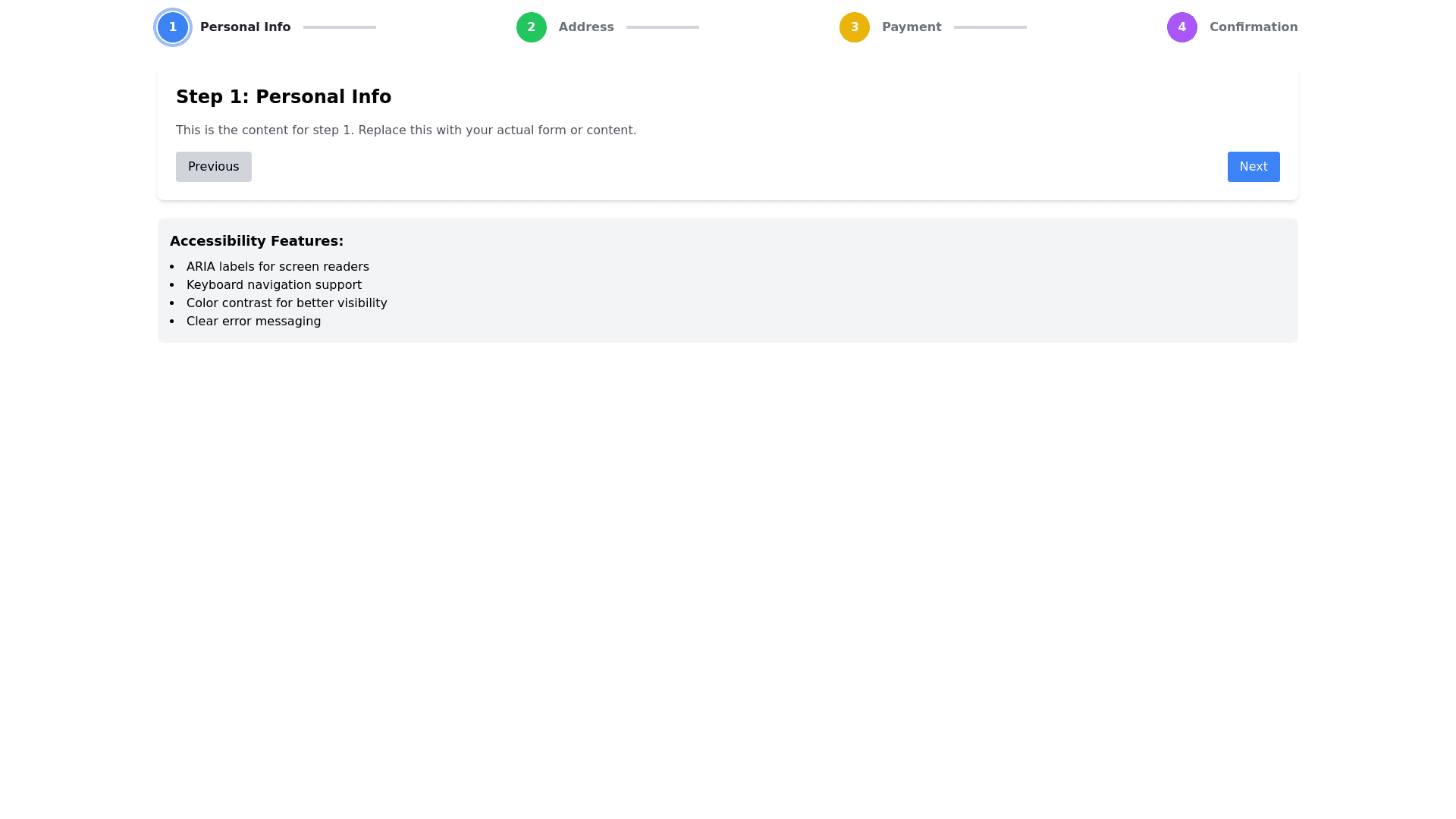Click "Color contrast for better visibility" item

pyautogui.click(x=287, y=303)
